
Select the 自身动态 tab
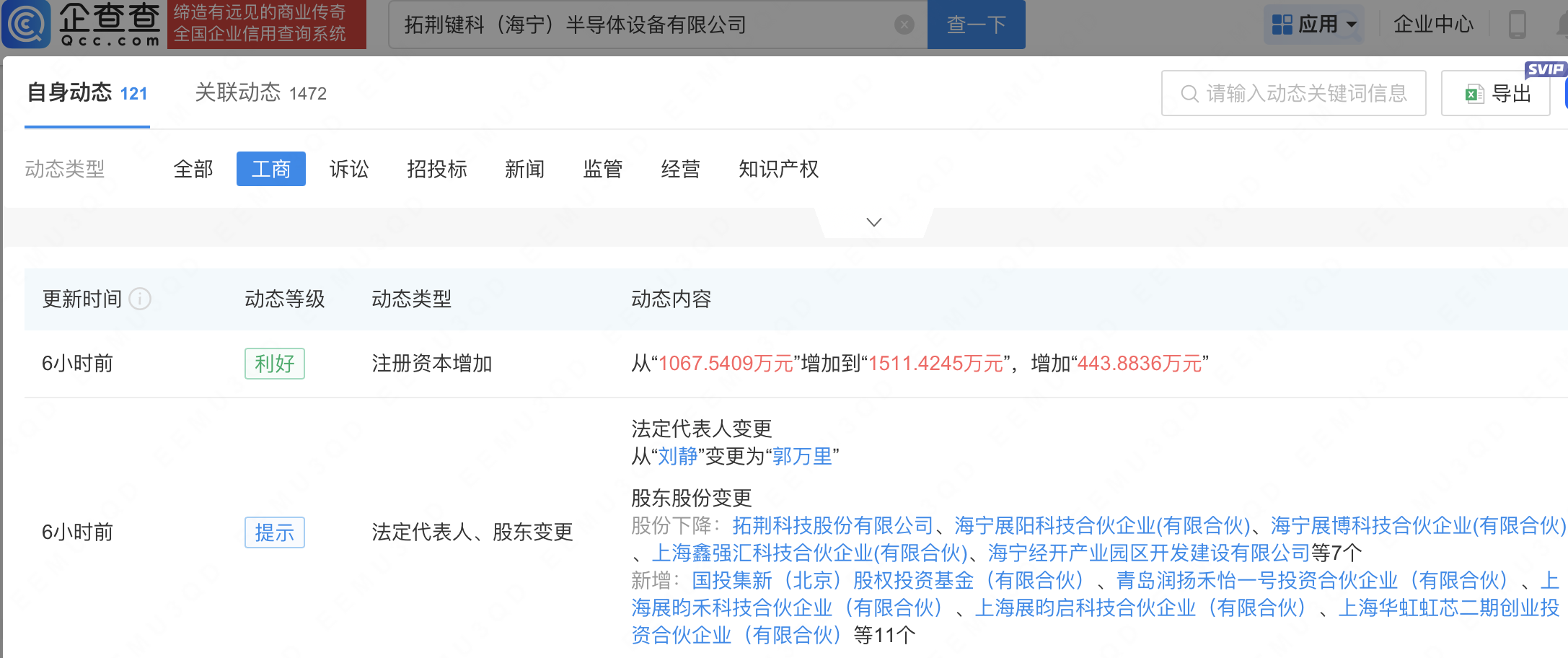point(87,93)
